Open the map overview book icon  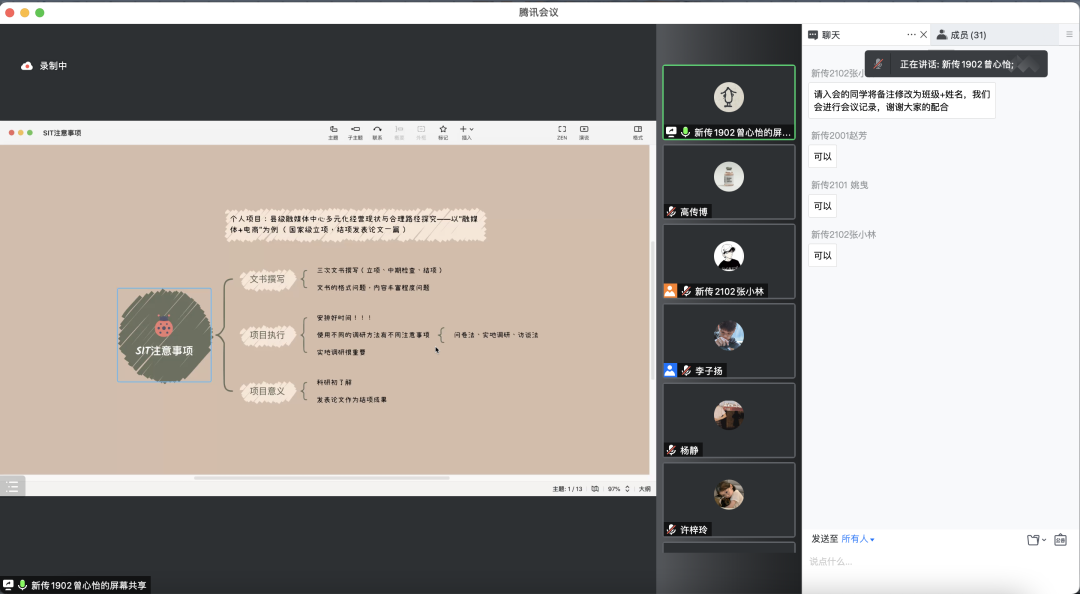coord(595,489)
